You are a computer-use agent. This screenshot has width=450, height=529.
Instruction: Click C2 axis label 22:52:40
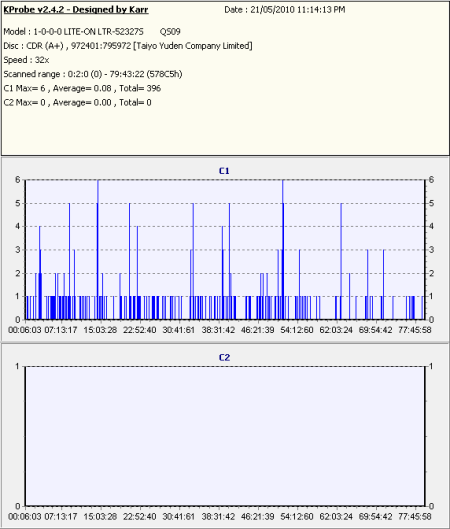point(139,517)
